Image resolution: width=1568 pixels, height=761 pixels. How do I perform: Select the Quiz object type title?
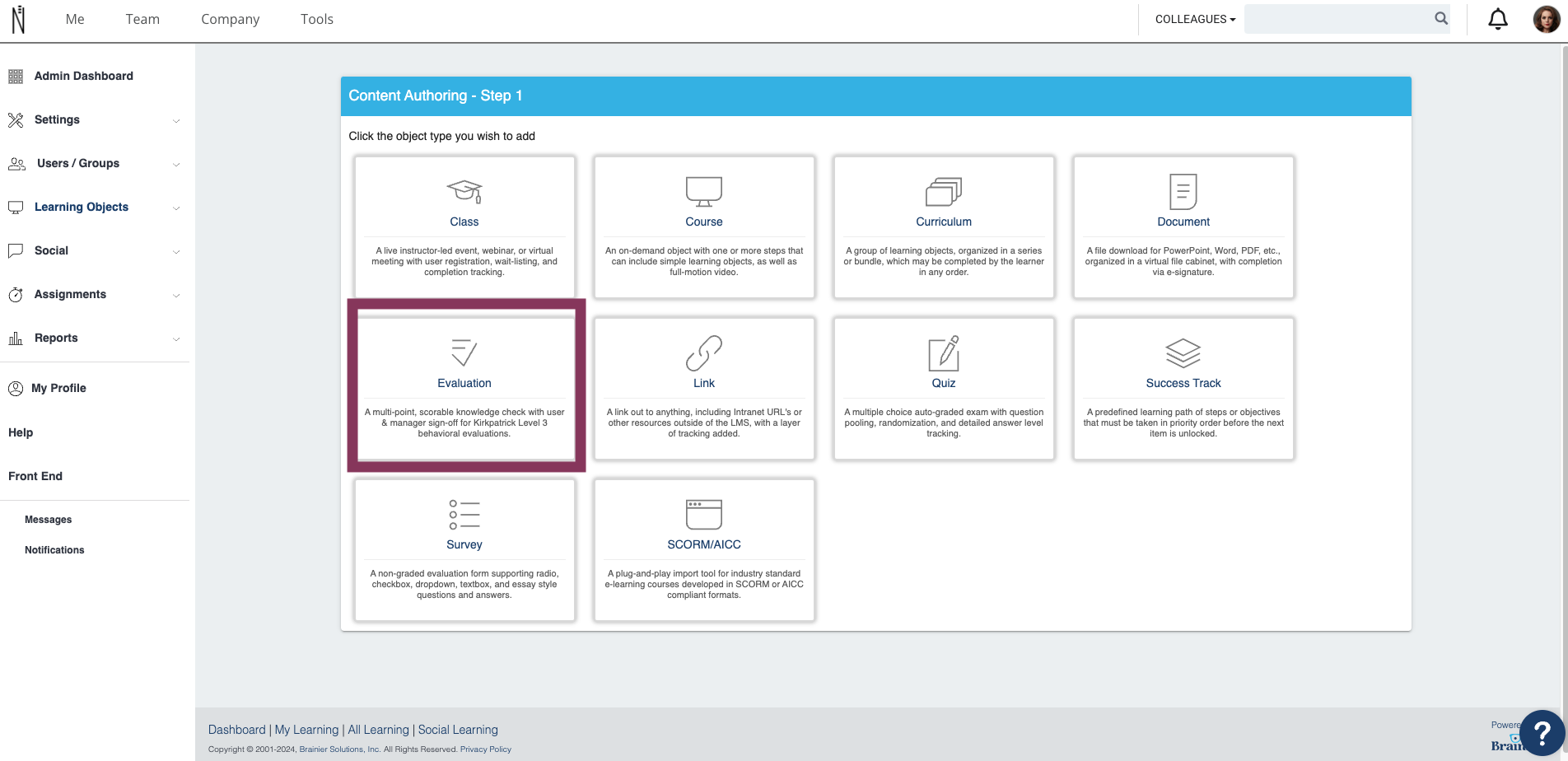point(944,383)
